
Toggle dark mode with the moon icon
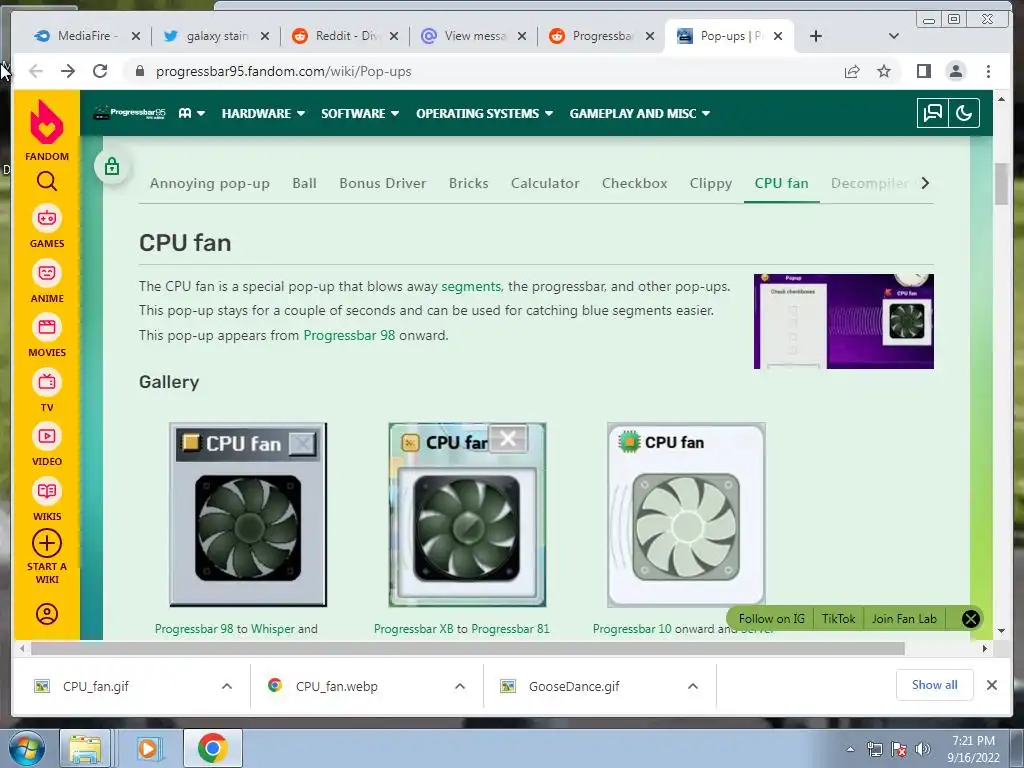pos(964,113)
